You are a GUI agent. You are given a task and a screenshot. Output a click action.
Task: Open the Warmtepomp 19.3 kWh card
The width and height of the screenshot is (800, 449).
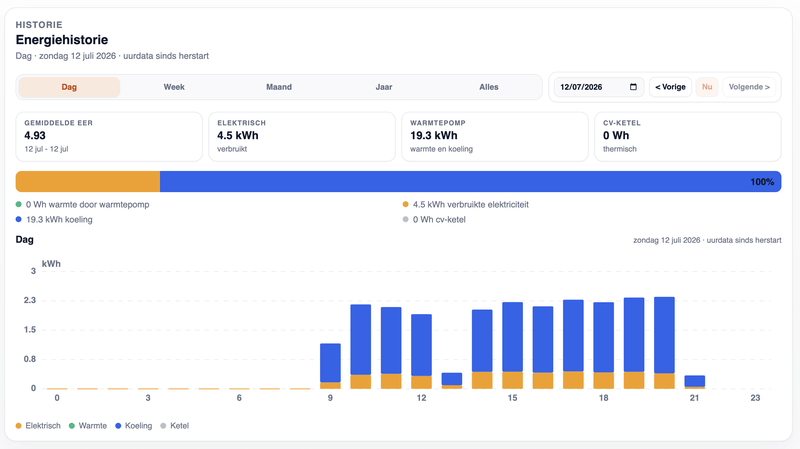click(x=495, y=137)
